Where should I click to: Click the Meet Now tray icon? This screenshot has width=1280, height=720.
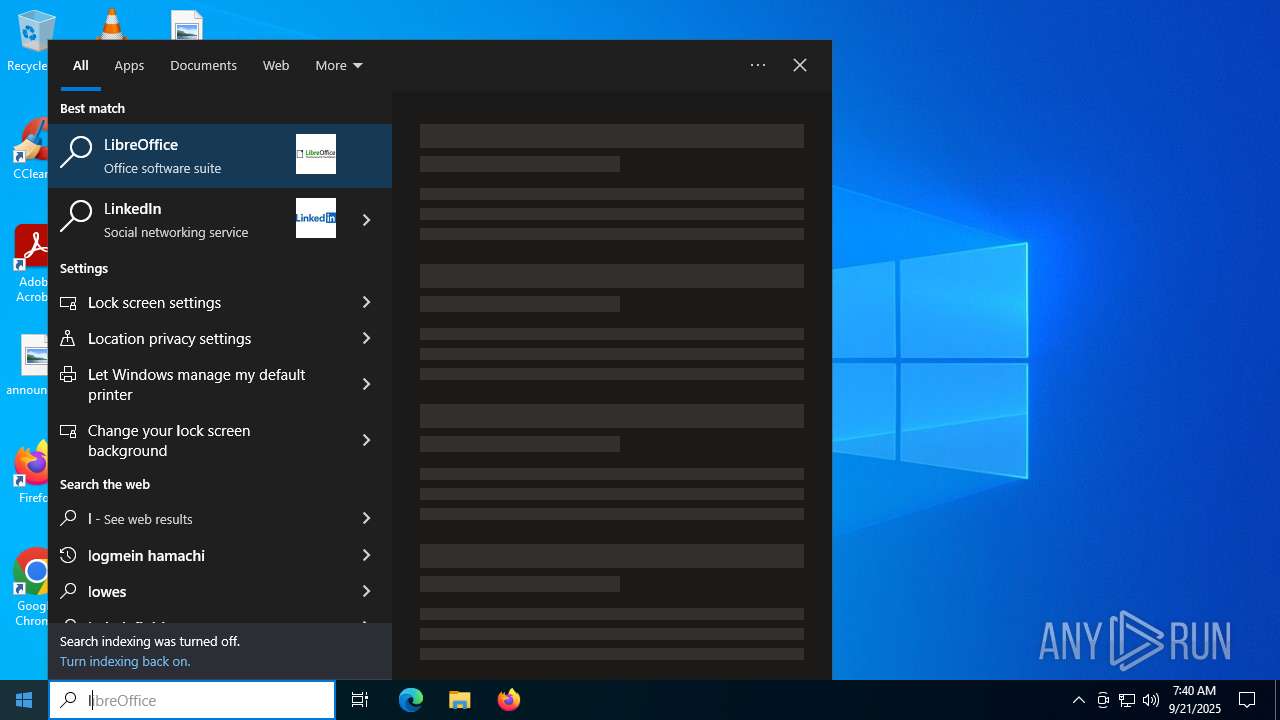click(x=1103, y=700)
